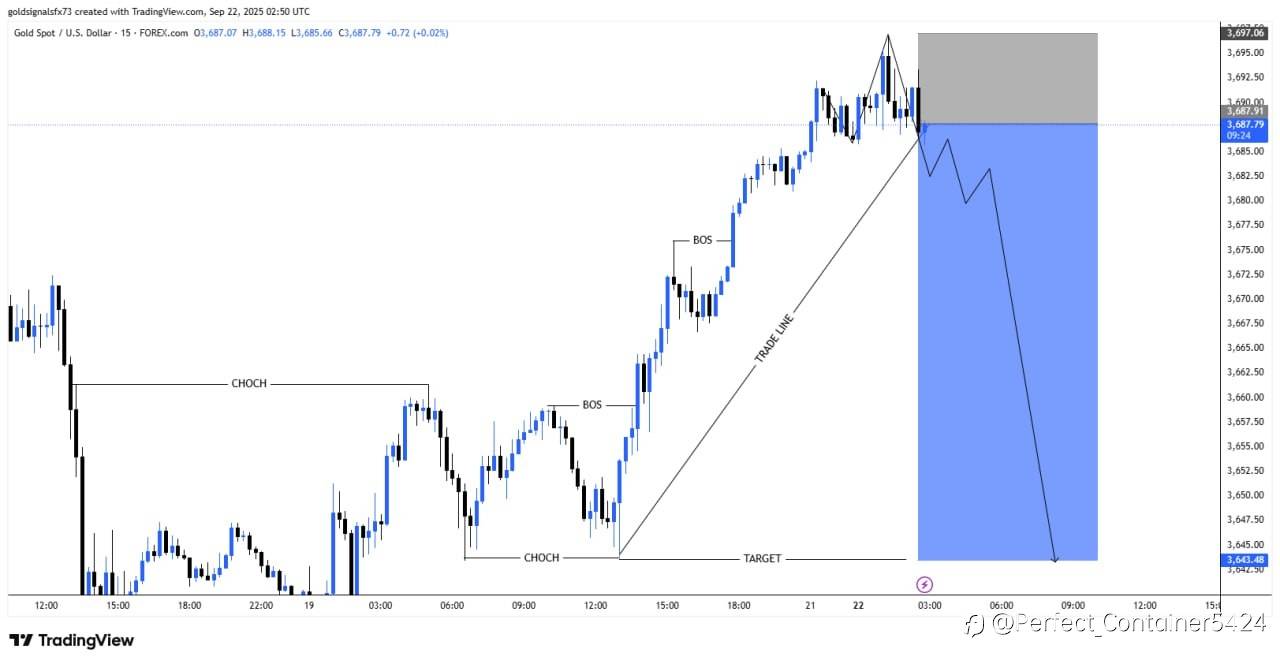Select the blue take-profit zone rectangle

click(x=1007, y=342)
